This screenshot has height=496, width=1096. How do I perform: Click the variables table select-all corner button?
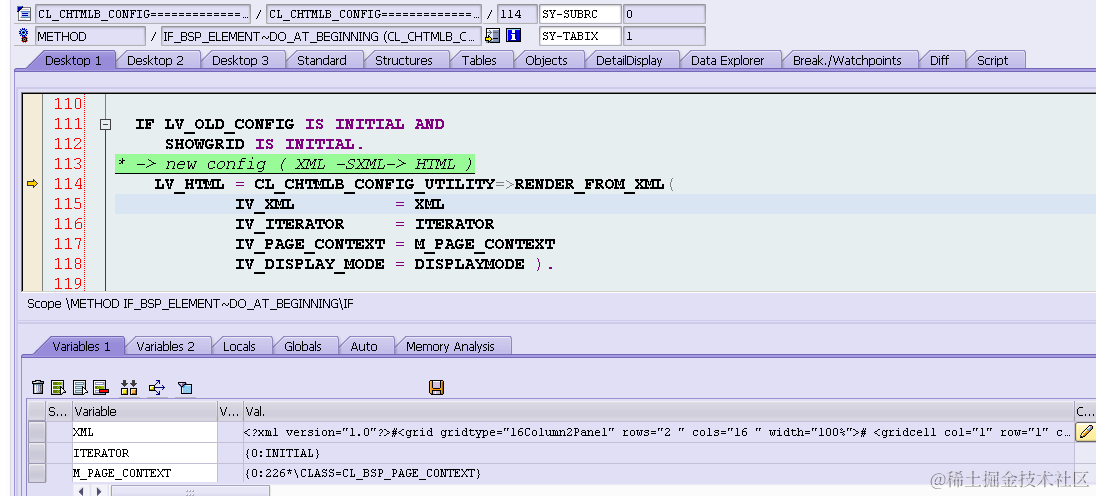36,411
